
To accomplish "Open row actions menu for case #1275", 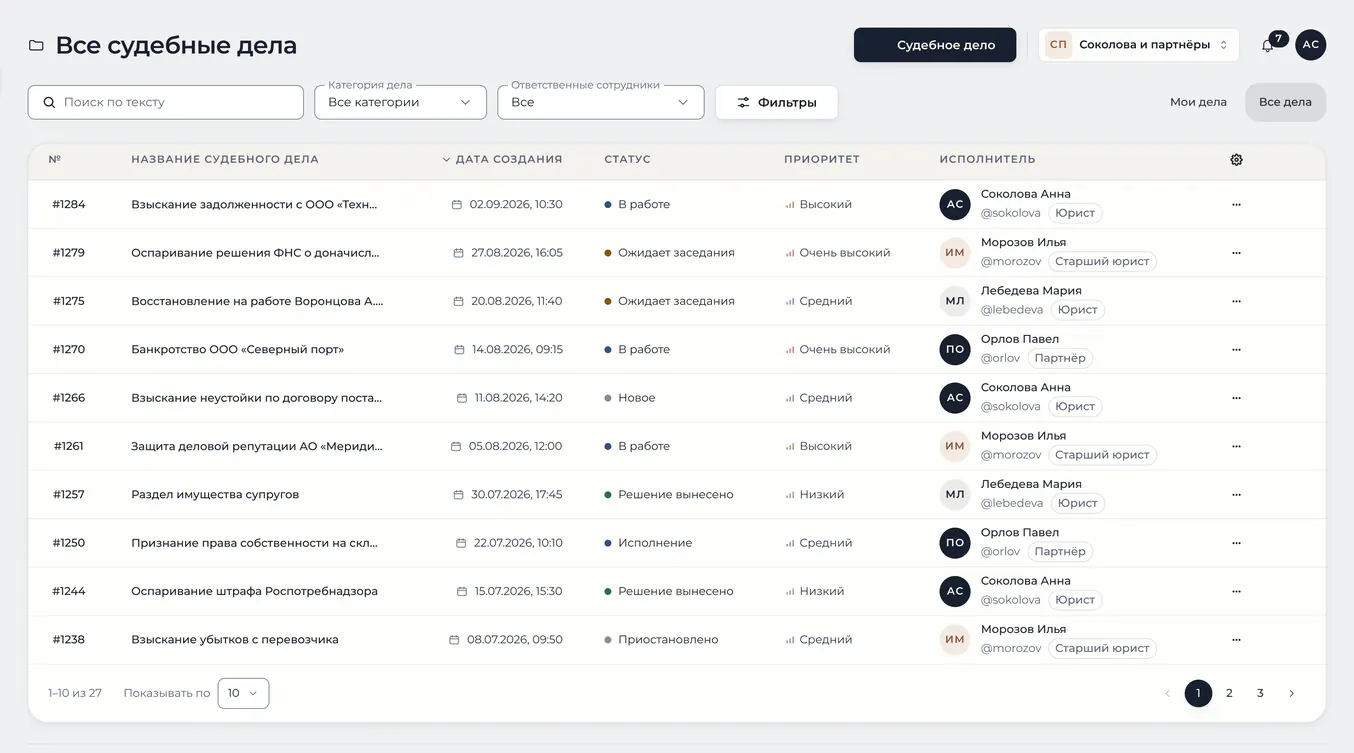I will 1236,301.
